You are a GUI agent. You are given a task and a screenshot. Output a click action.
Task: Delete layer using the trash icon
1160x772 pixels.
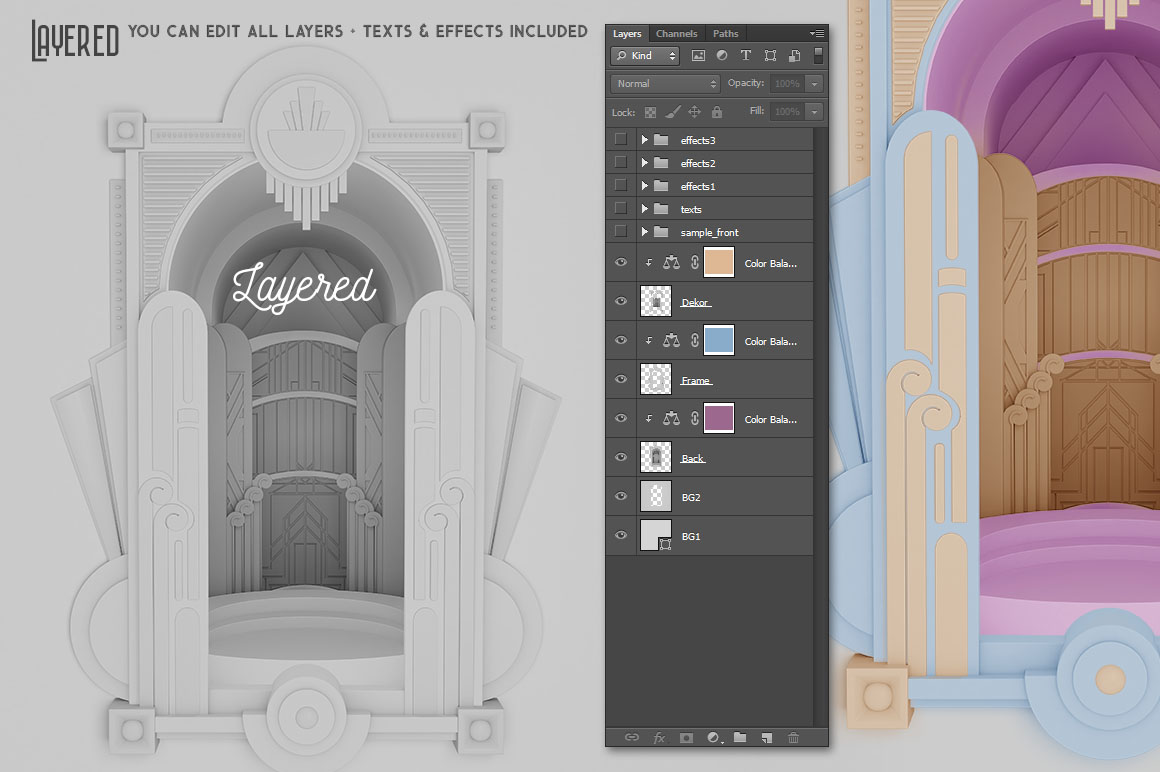pyautogui.click(x=794, y=737)
